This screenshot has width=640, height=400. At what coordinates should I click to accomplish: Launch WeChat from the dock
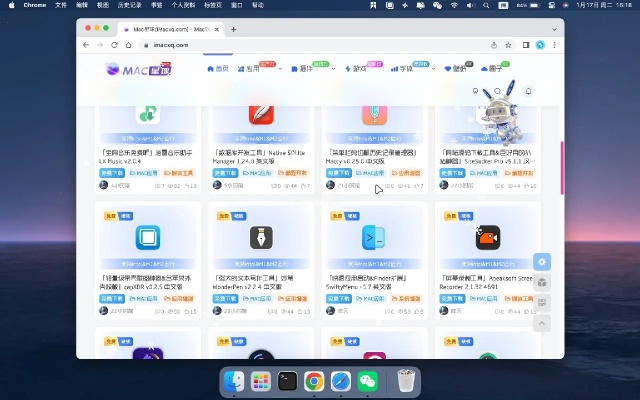tap(367, 381)
